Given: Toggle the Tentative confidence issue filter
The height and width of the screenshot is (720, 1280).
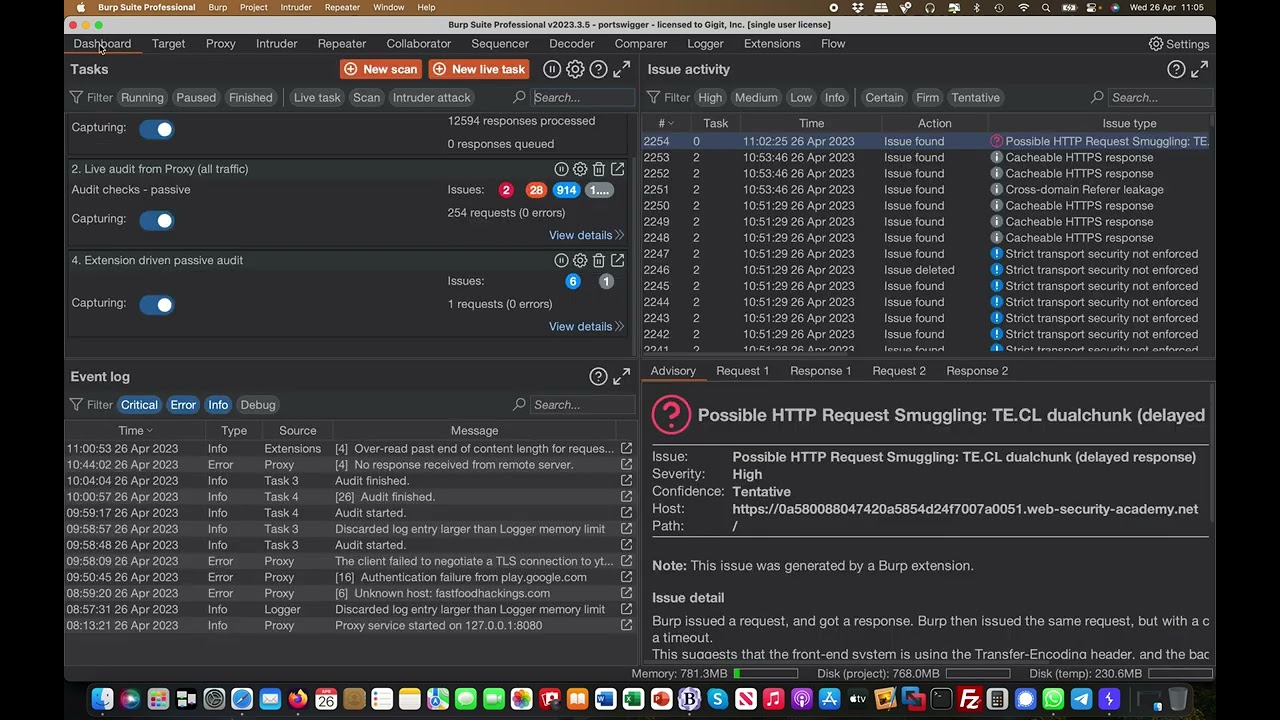Looking at the screenshot, I should [x=975, y=97].
